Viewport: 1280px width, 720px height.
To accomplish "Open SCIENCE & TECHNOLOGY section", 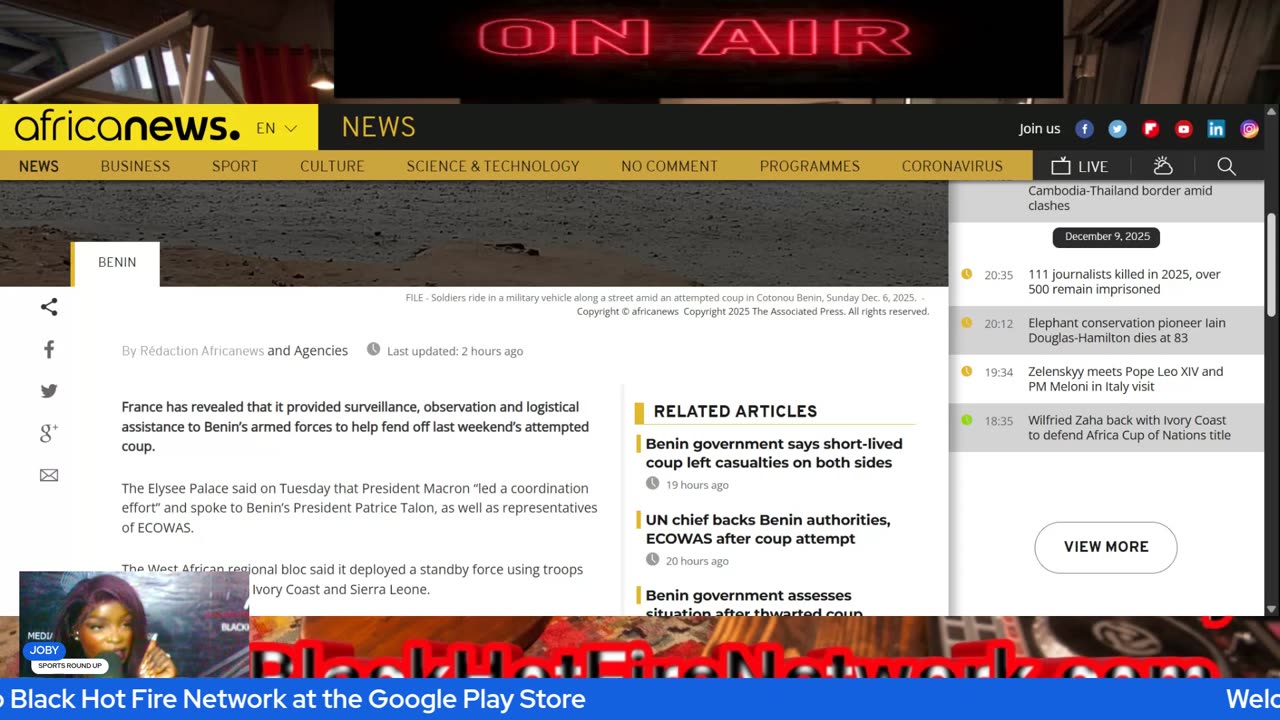I will coord(493,166).
